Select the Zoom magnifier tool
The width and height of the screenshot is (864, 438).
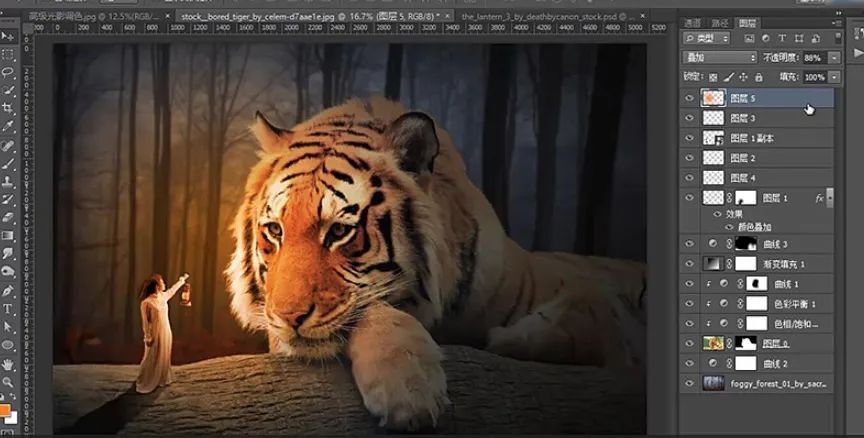coord(7,381)
